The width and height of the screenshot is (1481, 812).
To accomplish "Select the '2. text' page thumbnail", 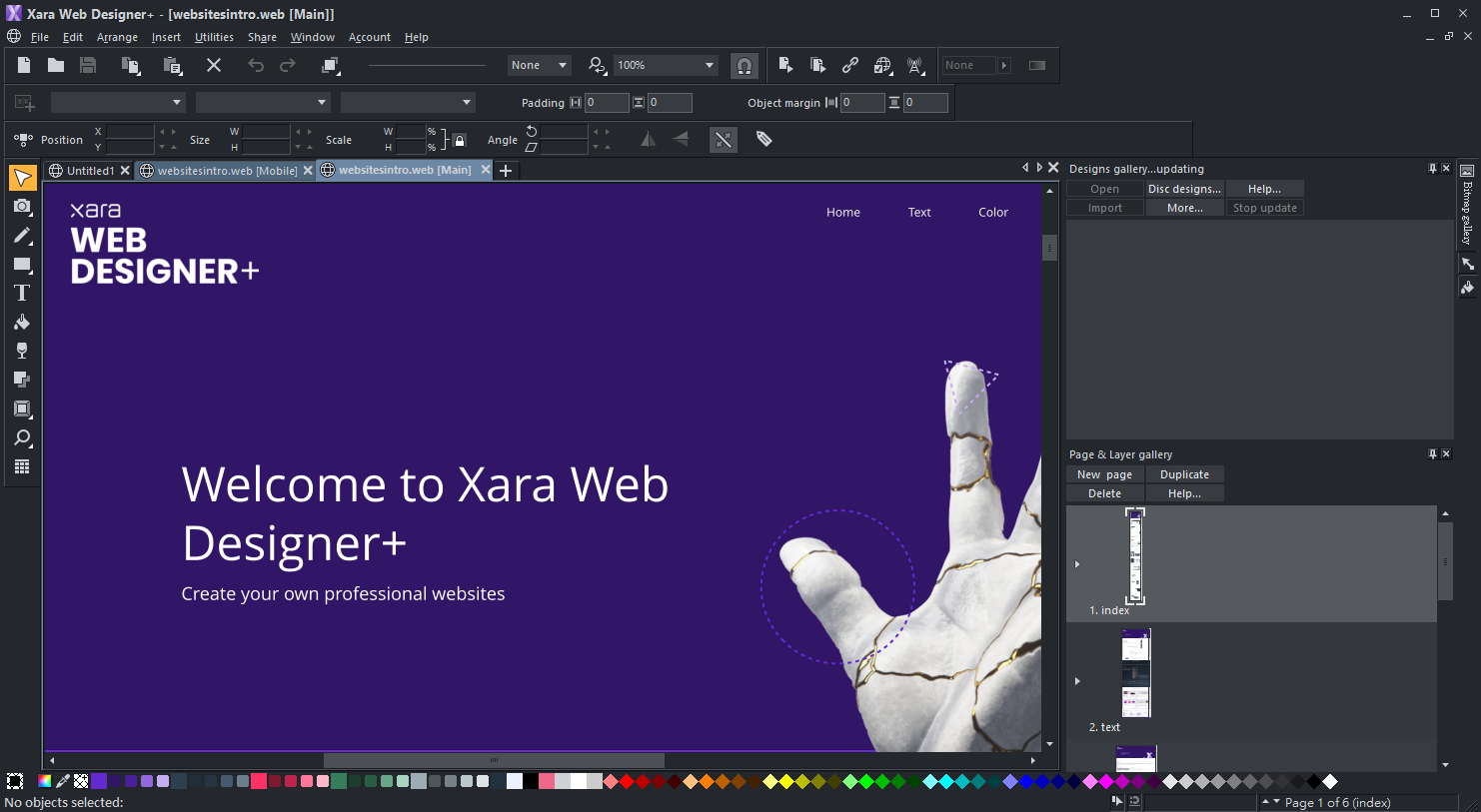I will pos(1136,673).
